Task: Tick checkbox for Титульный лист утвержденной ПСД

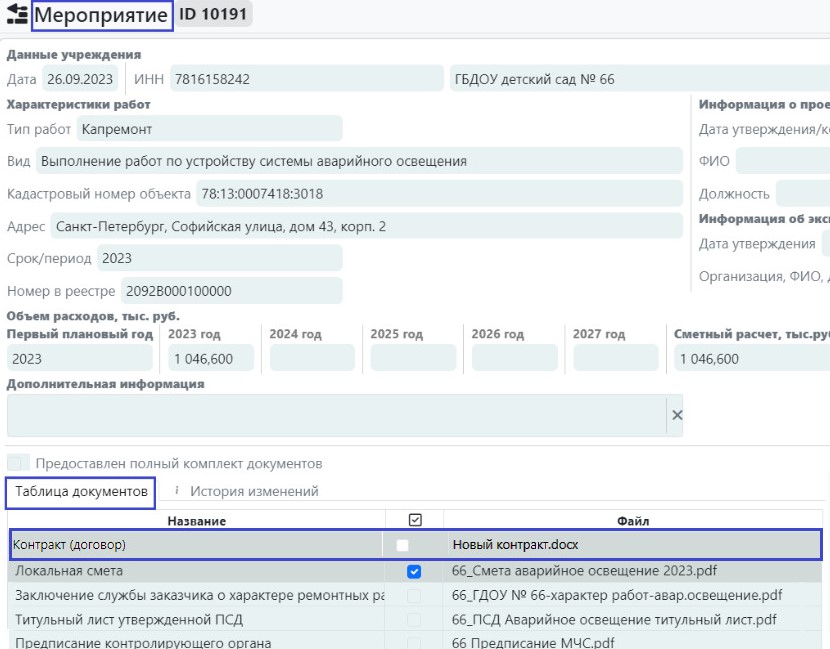Action: tap(414, 619)
